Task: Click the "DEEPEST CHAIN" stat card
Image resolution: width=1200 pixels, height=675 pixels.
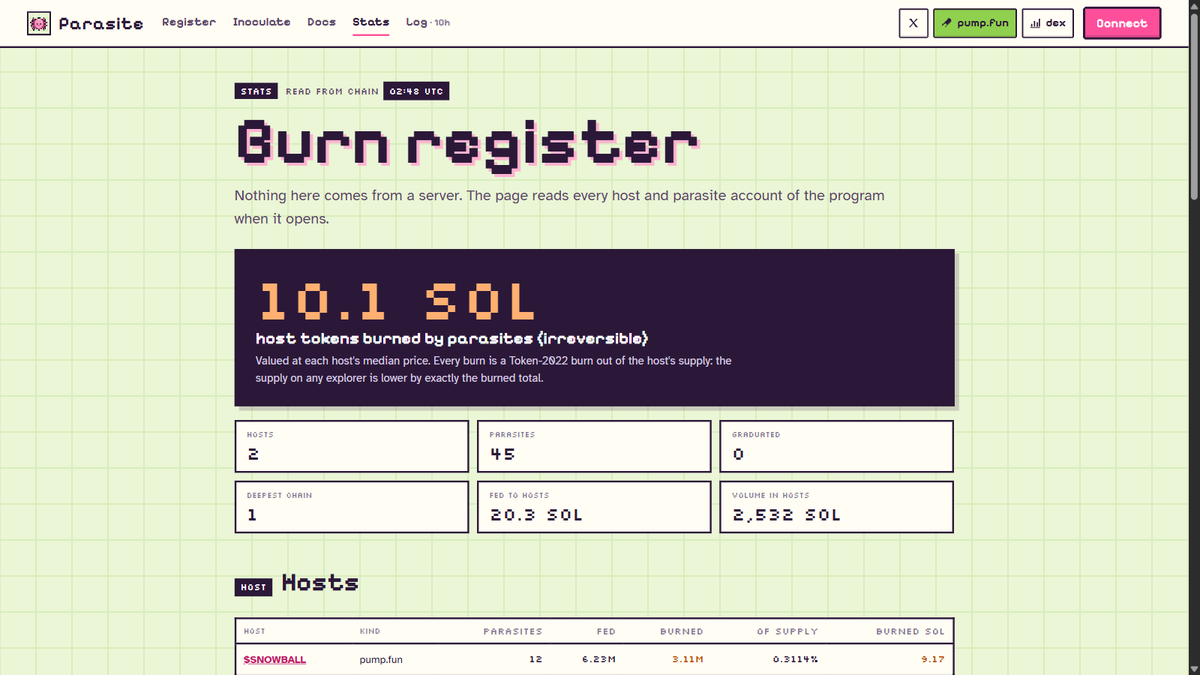Action: point(352,507)
